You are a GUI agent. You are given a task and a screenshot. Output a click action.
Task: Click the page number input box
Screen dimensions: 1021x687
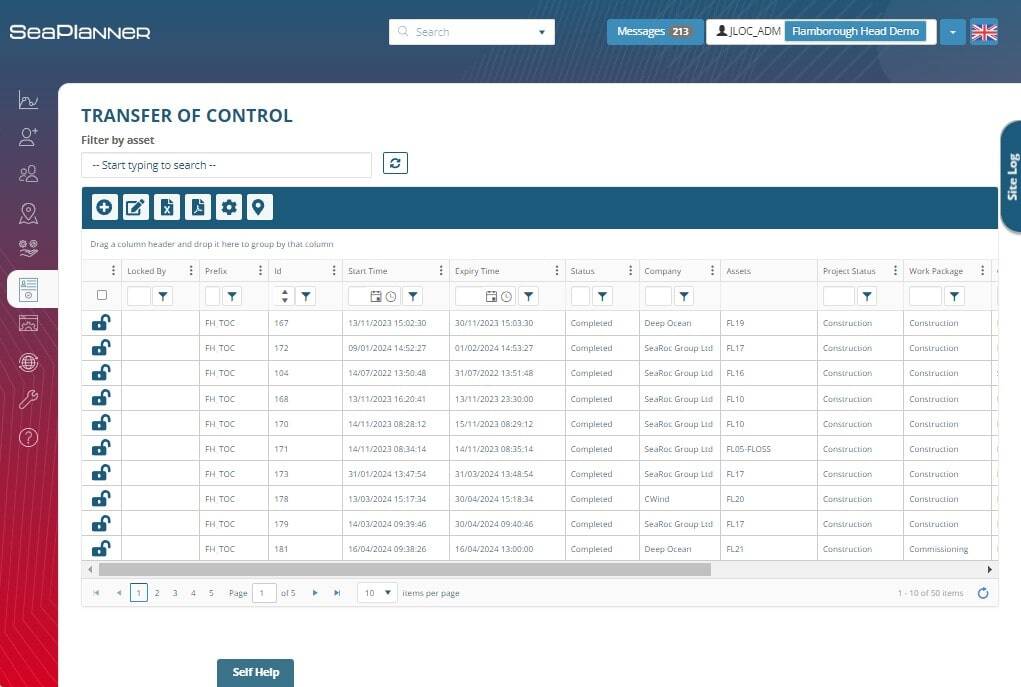264,593
